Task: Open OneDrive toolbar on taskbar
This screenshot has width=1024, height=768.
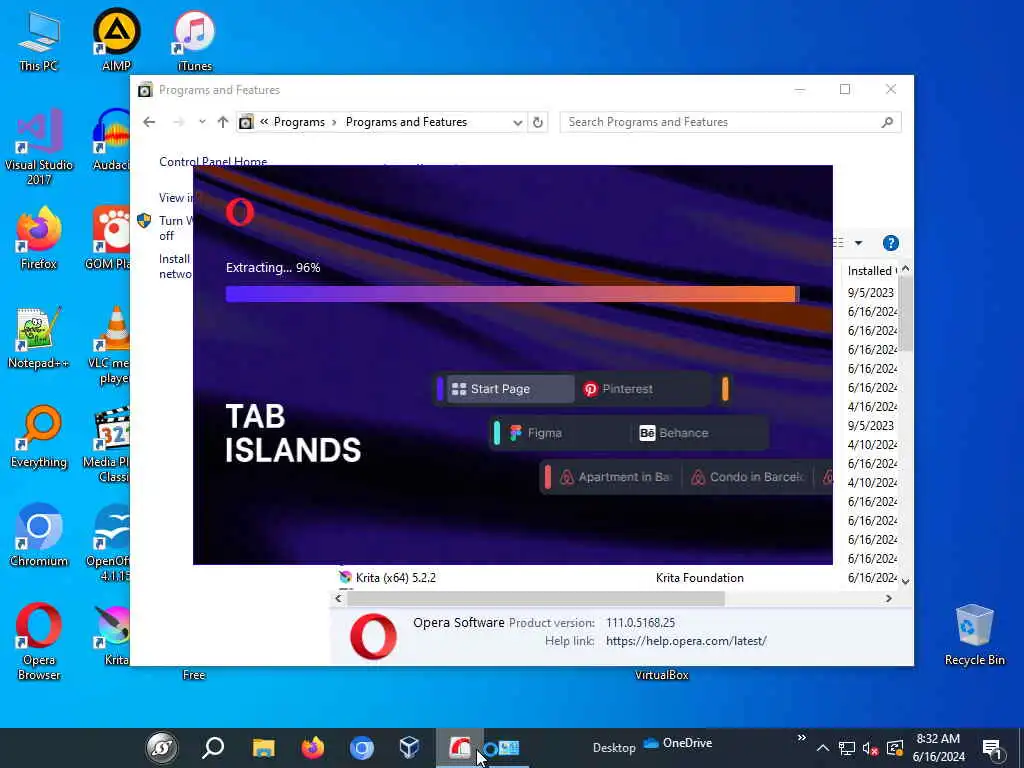Action: coord(677,743)
